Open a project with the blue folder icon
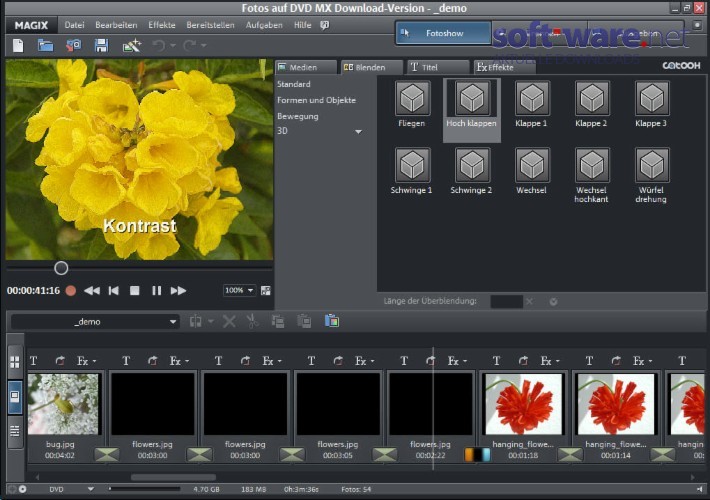This screenshot has height=500, width=710. 45,45
